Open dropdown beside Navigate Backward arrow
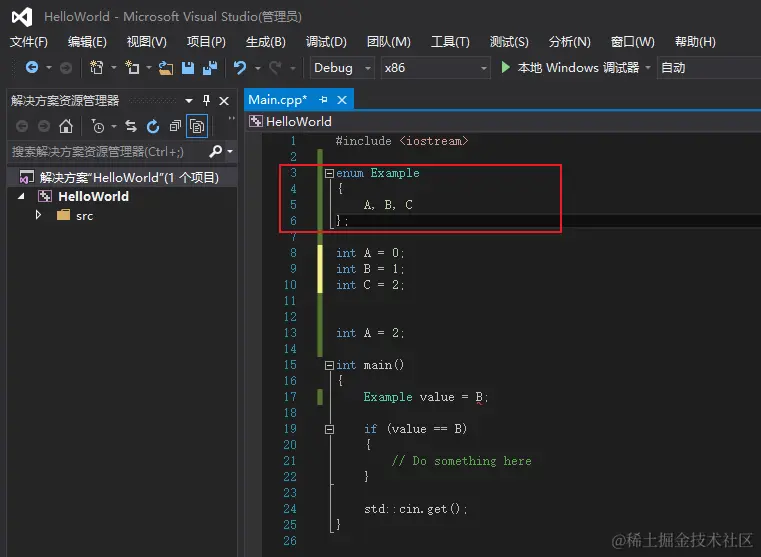 click(49, 68)
